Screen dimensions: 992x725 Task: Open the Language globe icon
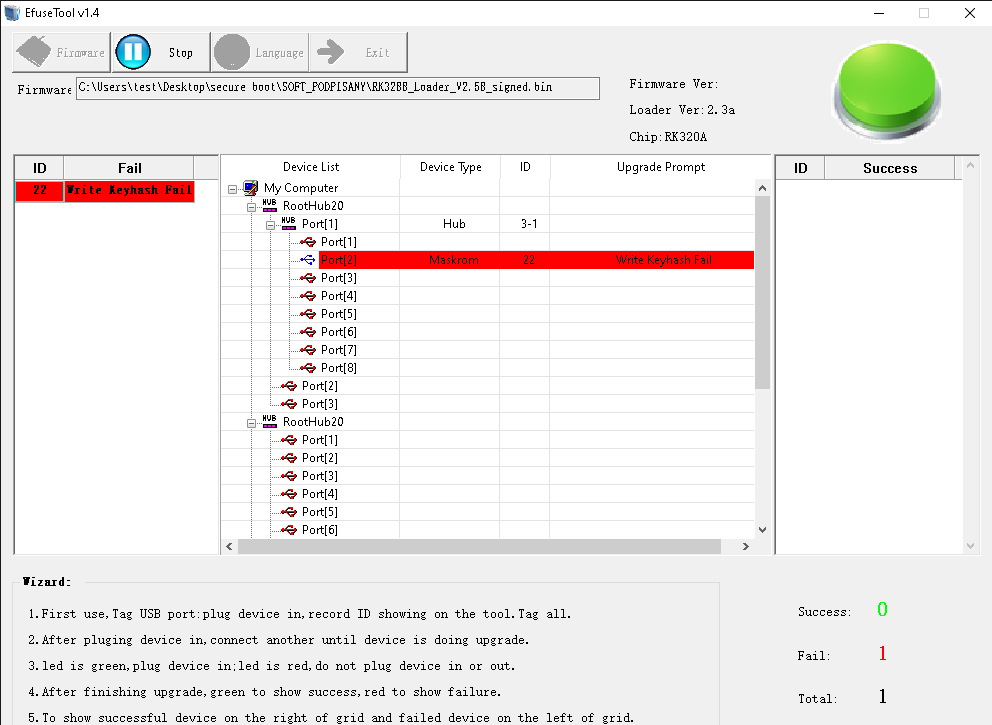(x=232, y=52)
